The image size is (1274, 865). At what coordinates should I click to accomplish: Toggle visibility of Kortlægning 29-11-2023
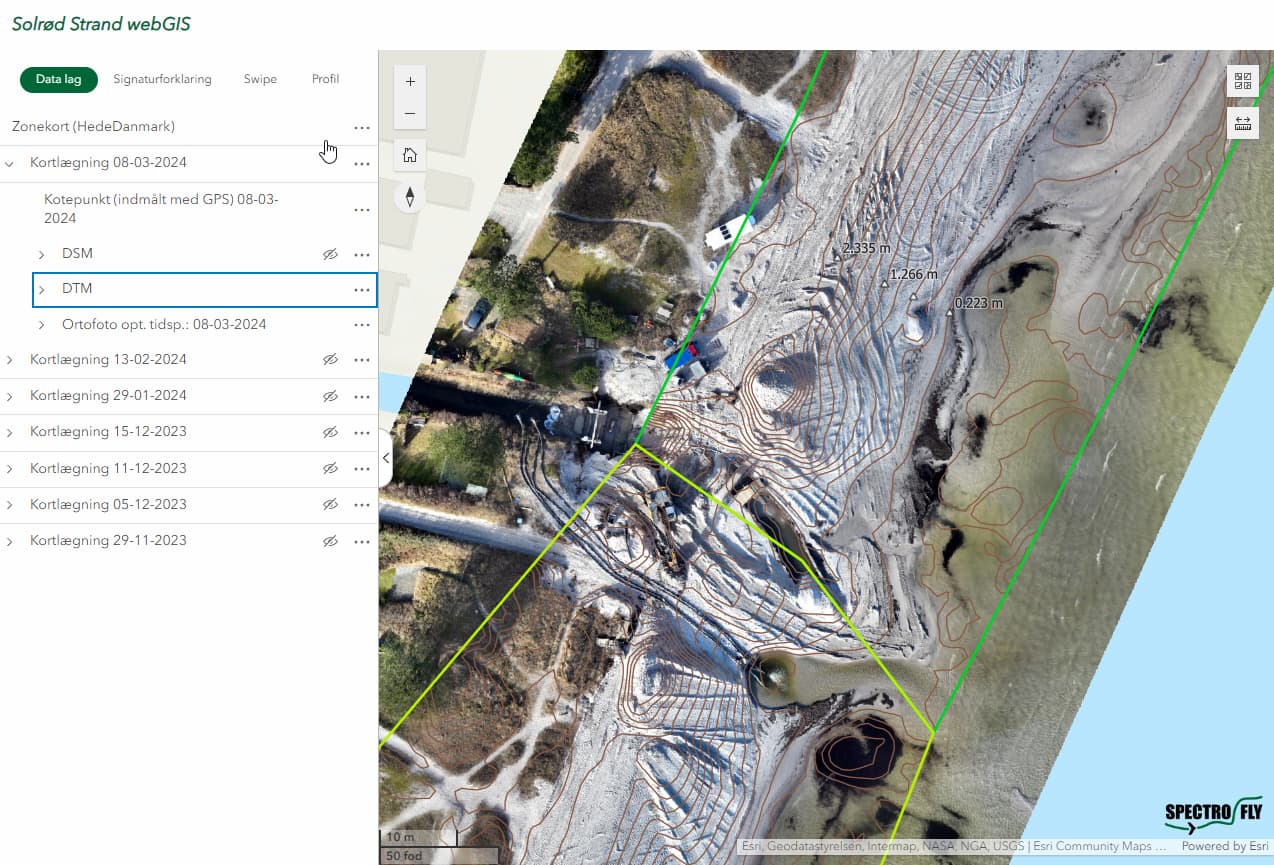(330, 541)
